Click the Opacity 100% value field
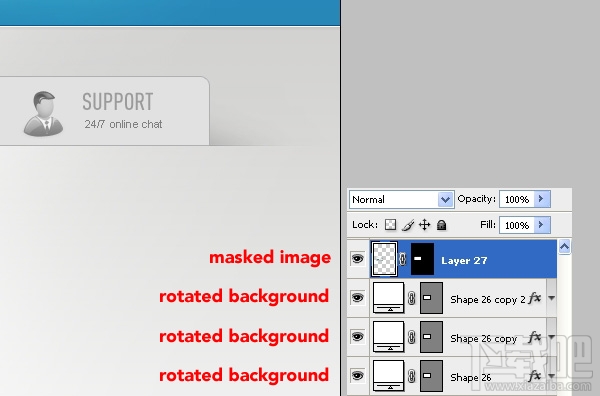This screenshot has width=600, height=396. tap(517, 199)
